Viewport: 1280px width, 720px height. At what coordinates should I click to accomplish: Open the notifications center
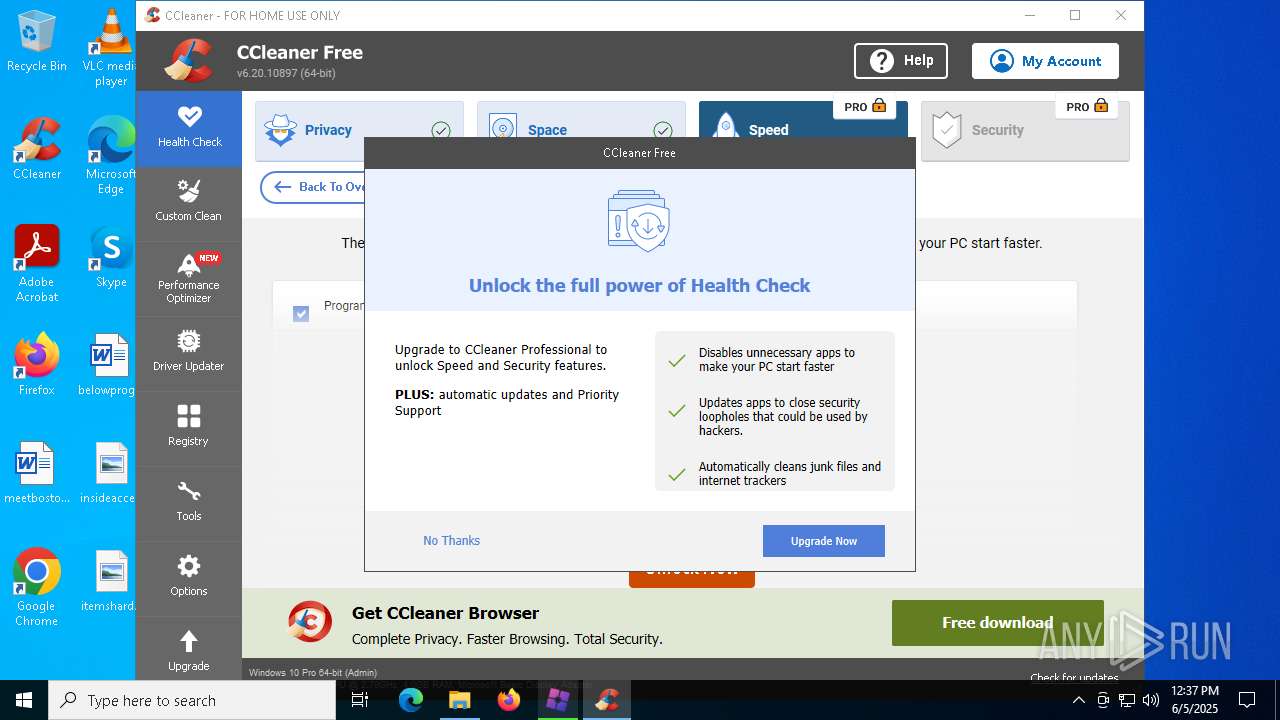(1247, 700)
